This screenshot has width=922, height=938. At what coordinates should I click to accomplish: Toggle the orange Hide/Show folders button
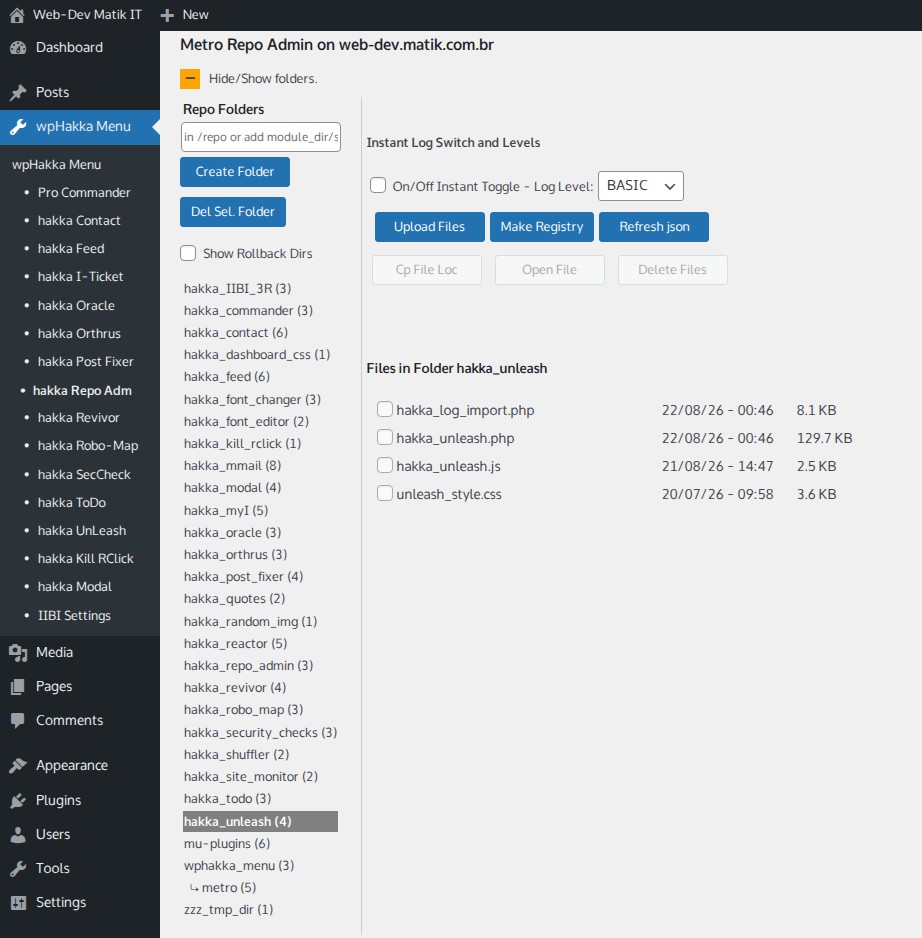pyautogui.click(x=190, y=78)
